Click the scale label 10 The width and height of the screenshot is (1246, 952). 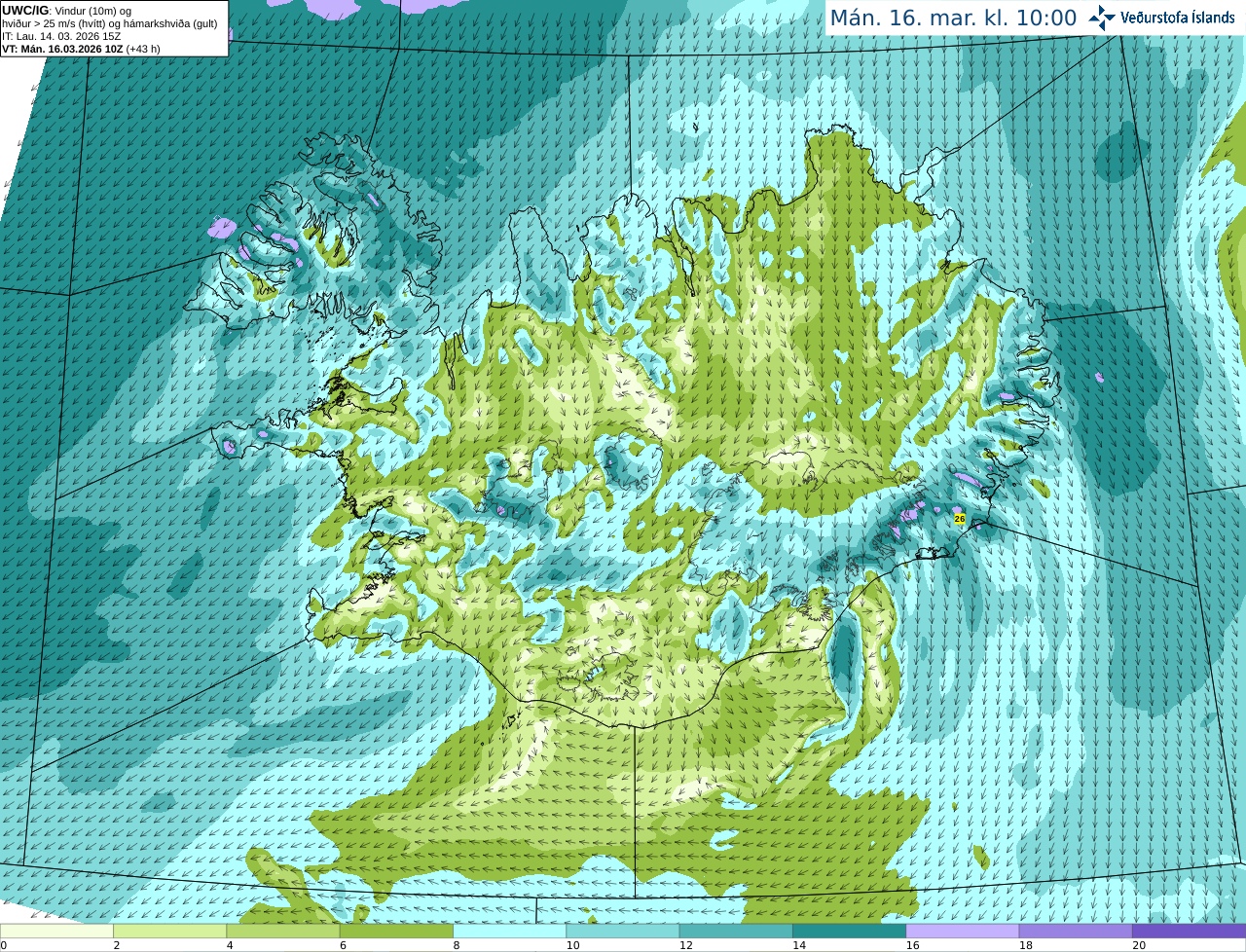(572, 945)
